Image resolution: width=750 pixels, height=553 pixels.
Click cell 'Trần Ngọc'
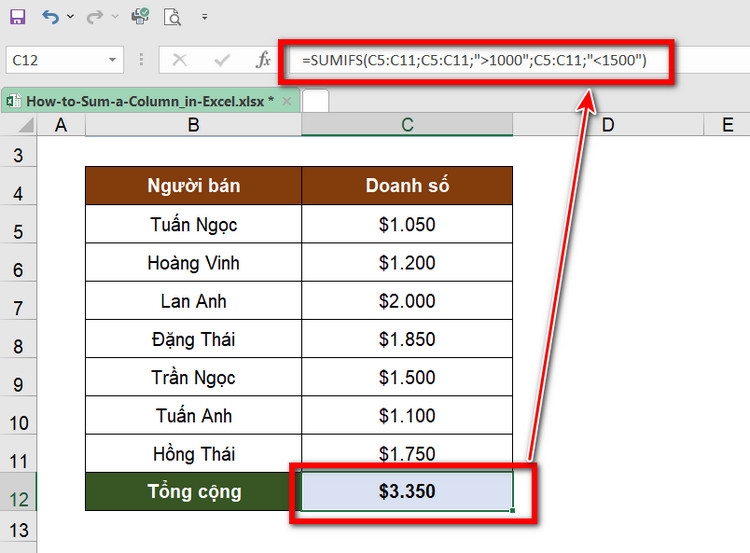pos(193,377)
